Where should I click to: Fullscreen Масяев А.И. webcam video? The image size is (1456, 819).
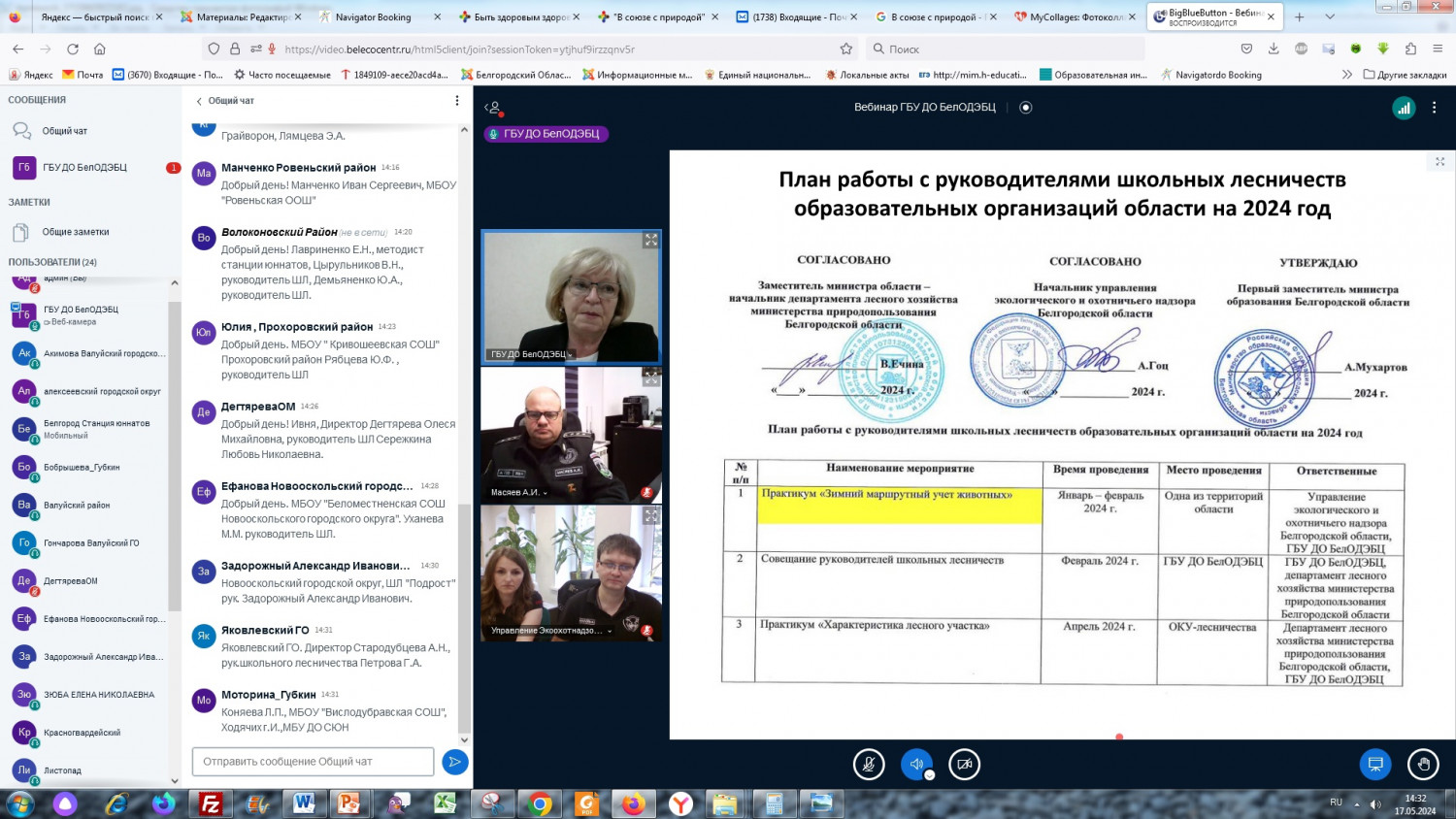(651, 377)
